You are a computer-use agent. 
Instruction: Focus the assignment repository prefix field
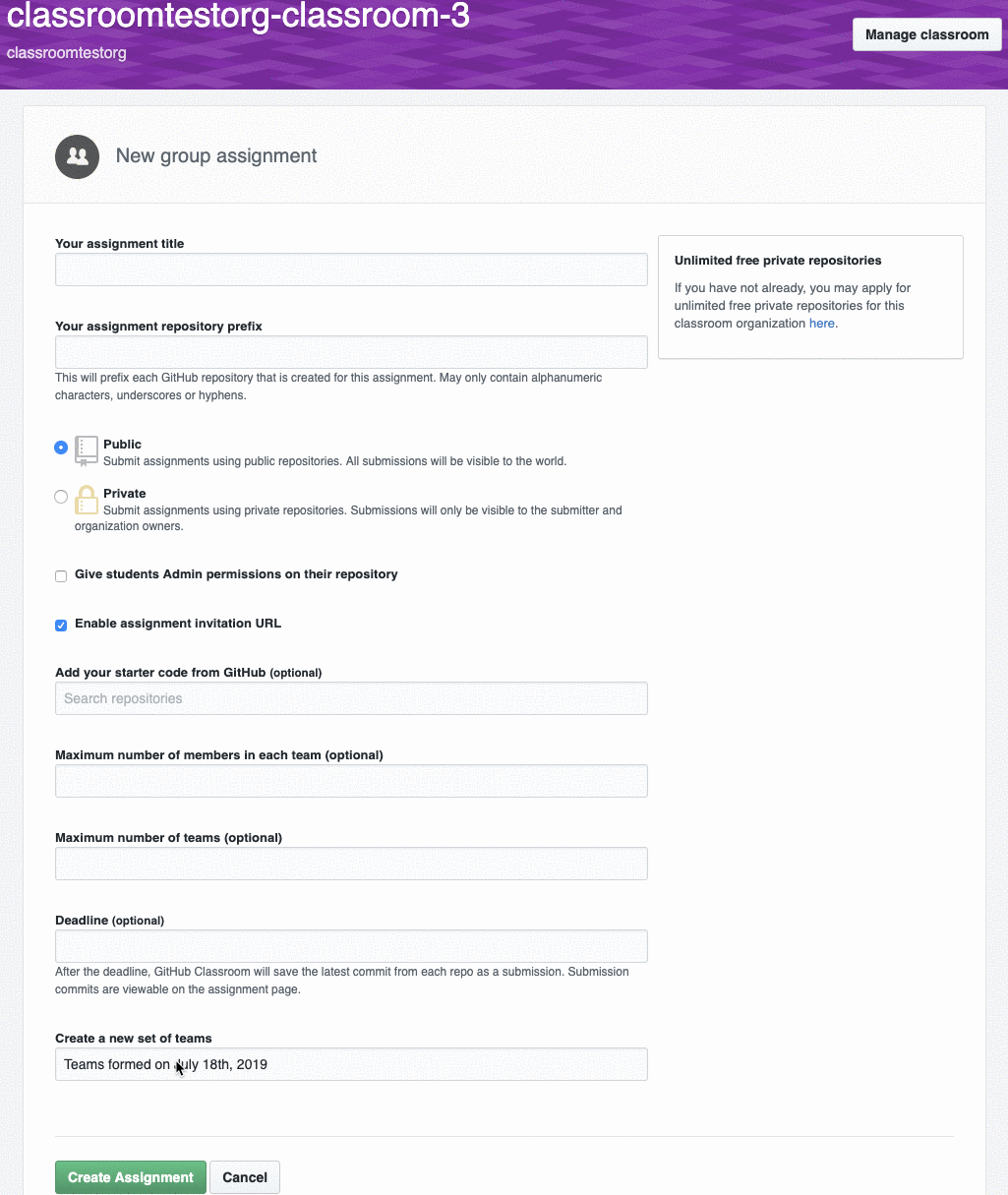[351, 352]
